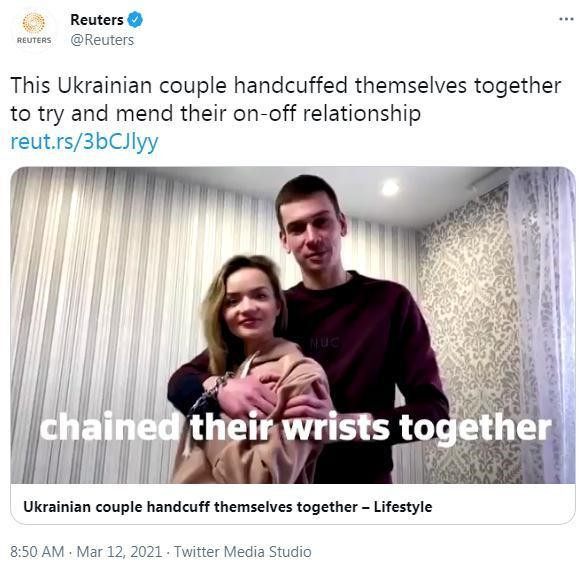The width and height of the screenshot is (586, 571).
Task: Click the tweet text about handcuffed couple
Action: coord(286,99)
